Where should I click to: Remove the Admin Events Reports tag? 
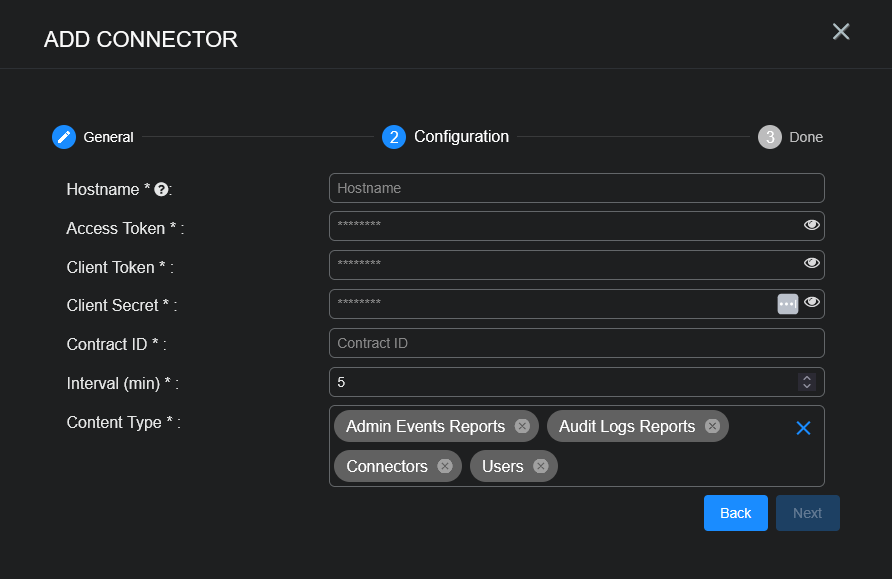pos(522,426)
